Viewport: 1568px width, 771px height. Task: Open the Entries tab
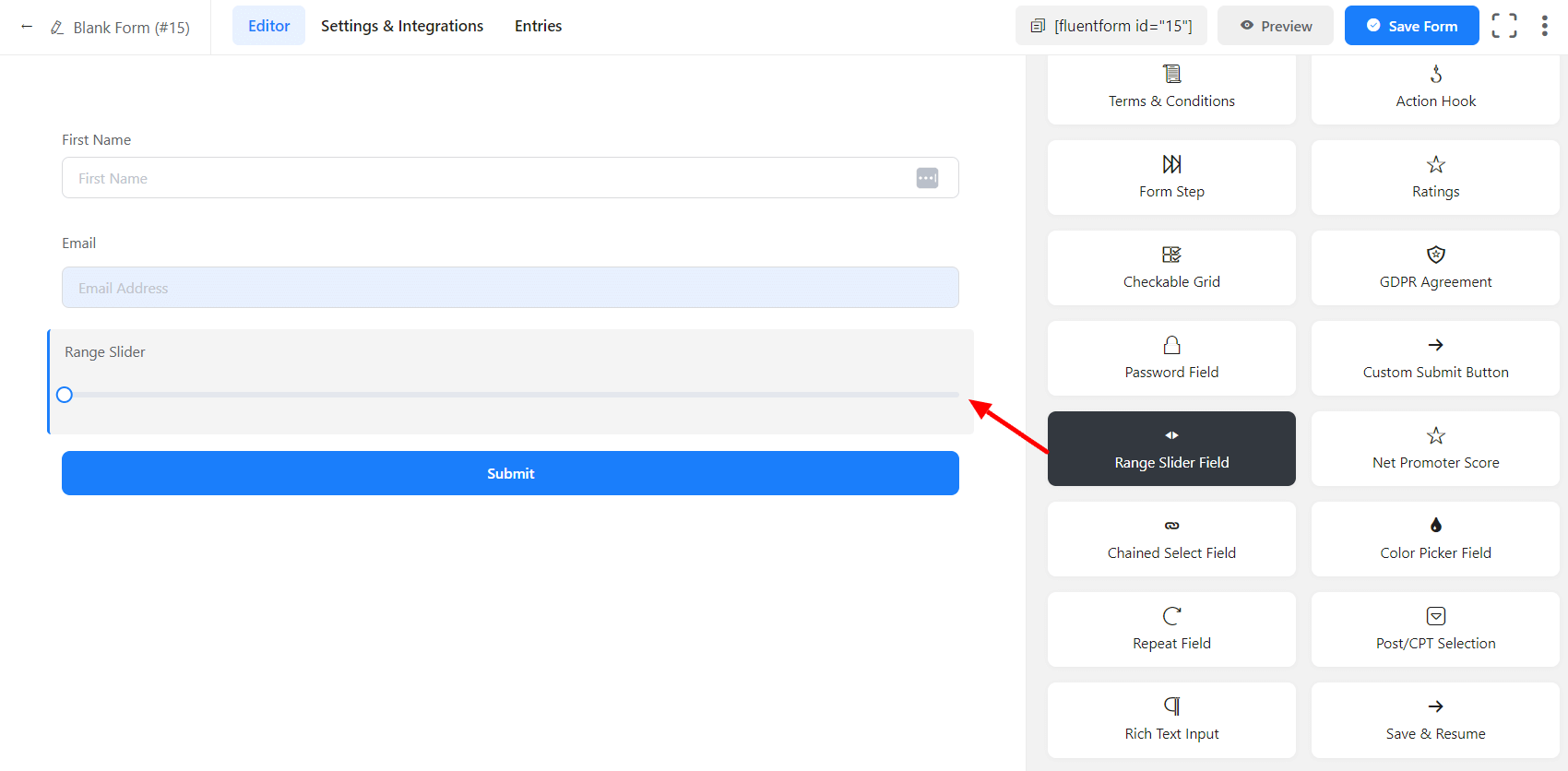pos(538,26)
